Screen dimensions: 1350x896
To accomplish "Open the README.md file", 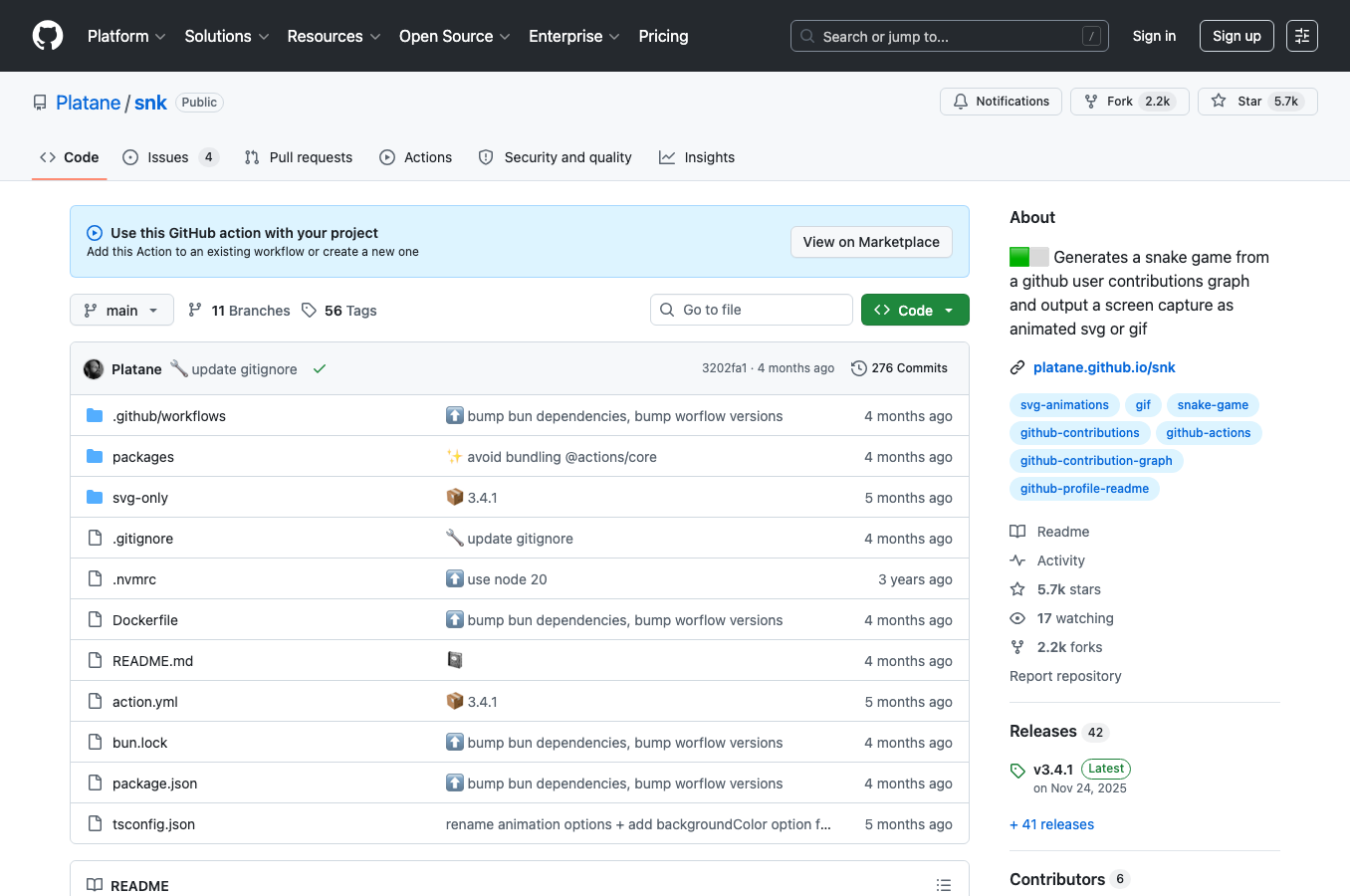I will pos(152,661).
